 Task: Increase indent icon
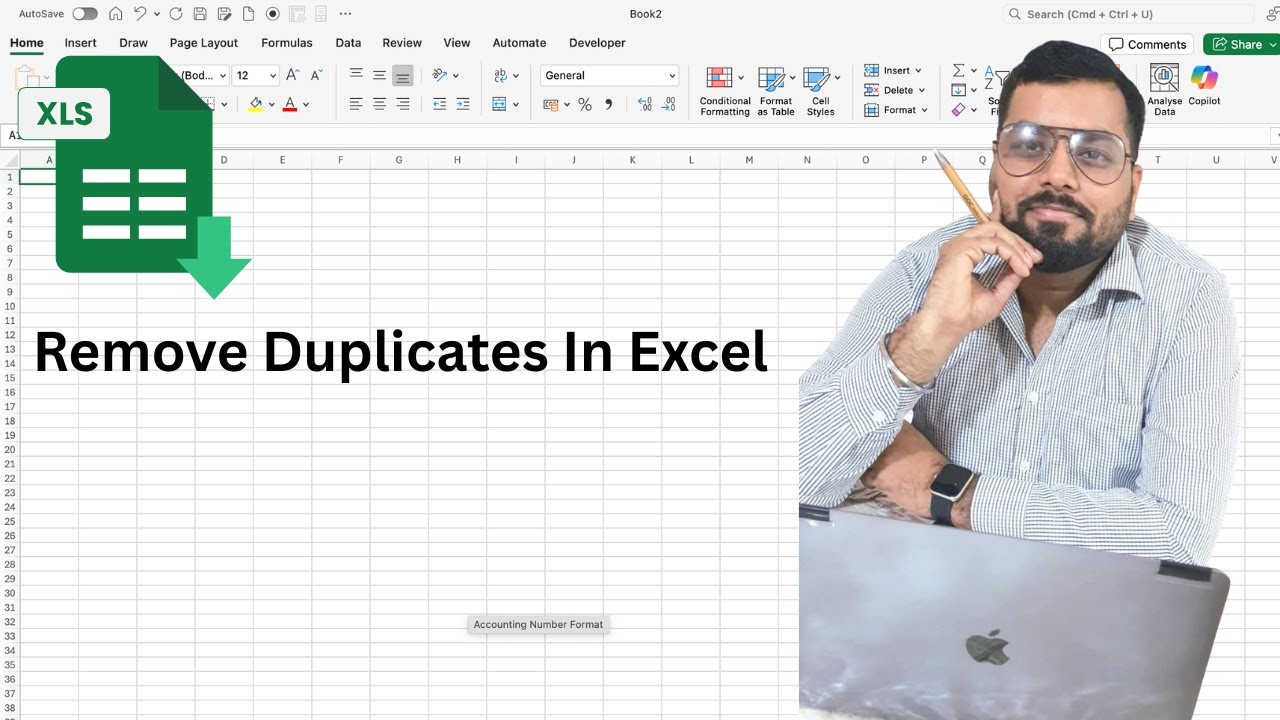[462, 104]
